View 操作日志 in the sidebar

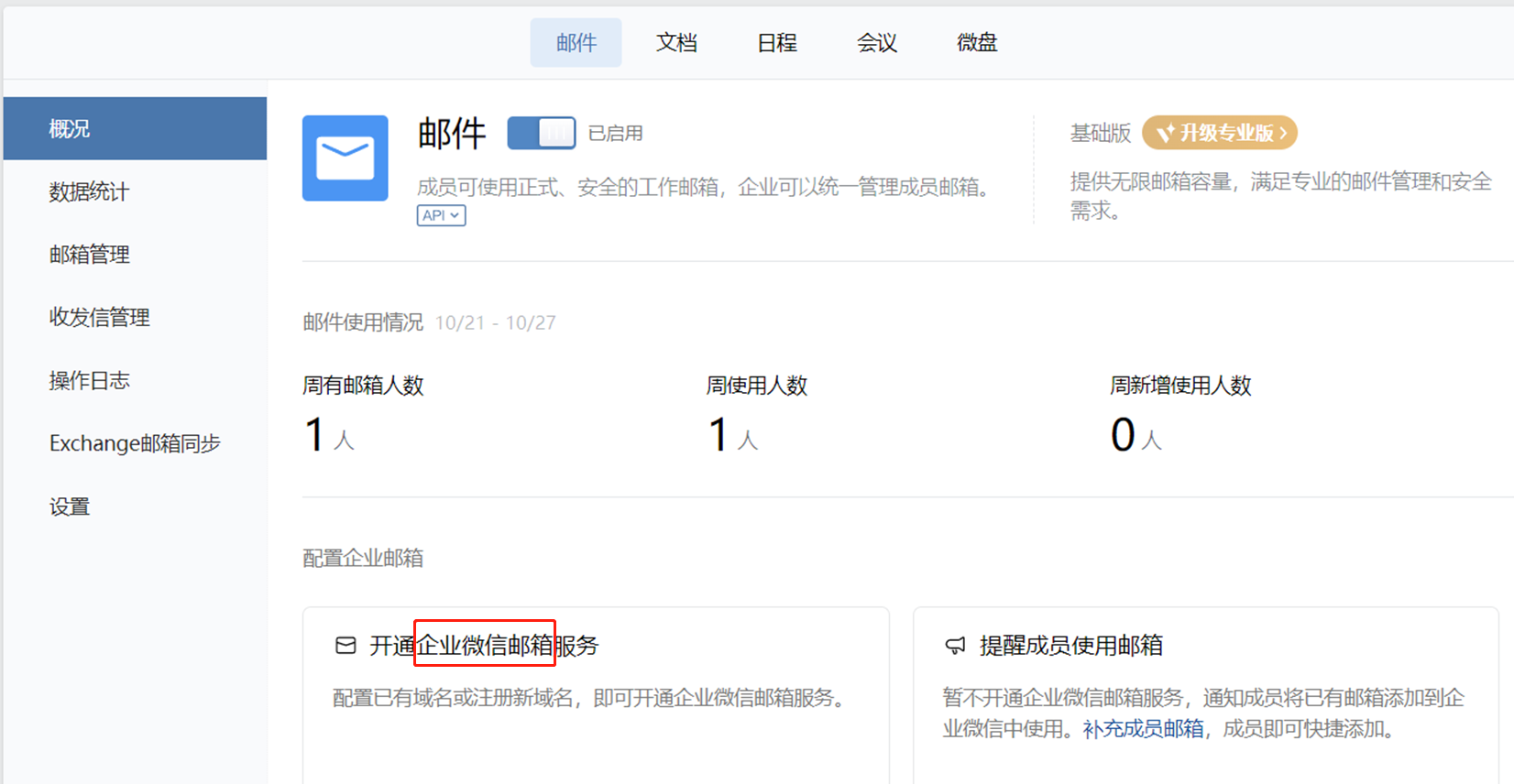(89, 381)
